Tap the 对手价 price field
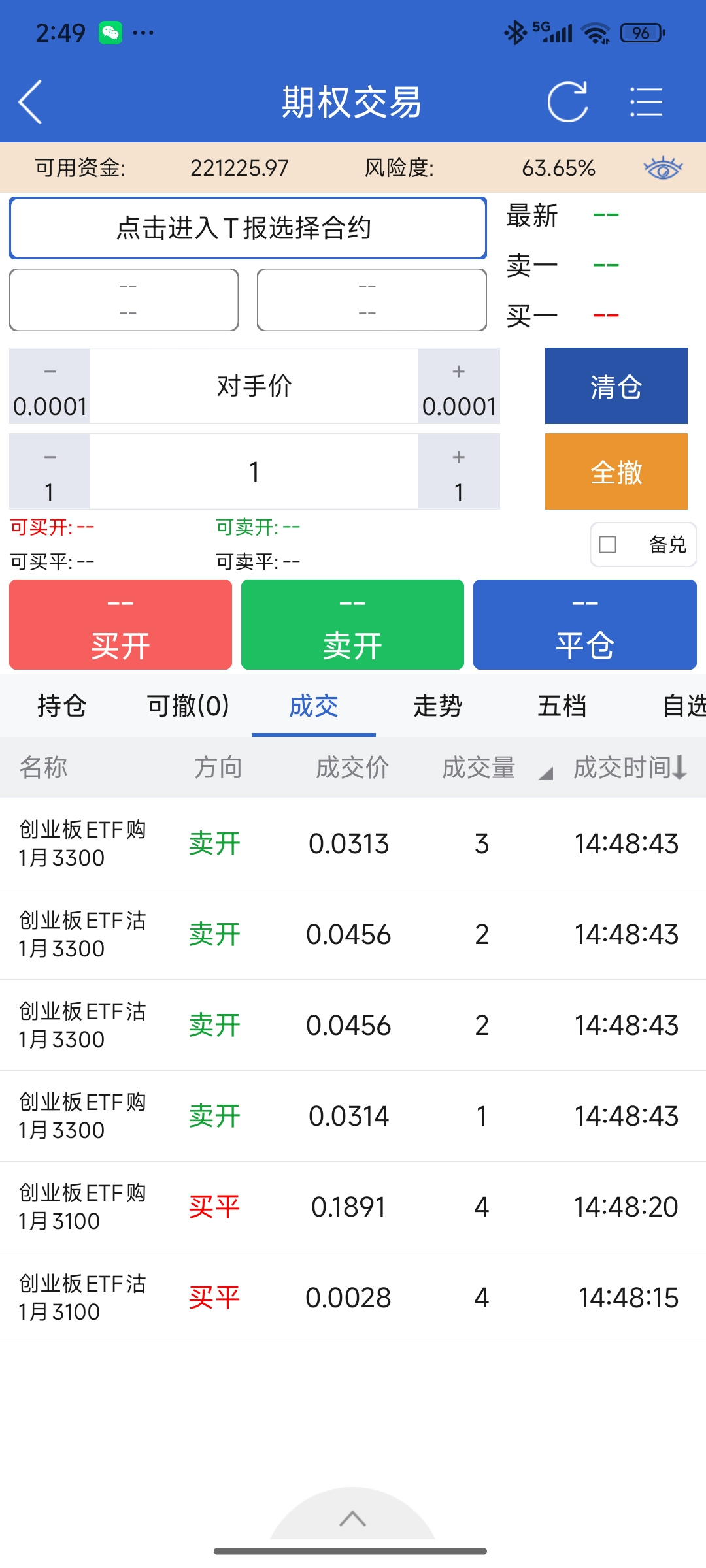 (254, 386)
